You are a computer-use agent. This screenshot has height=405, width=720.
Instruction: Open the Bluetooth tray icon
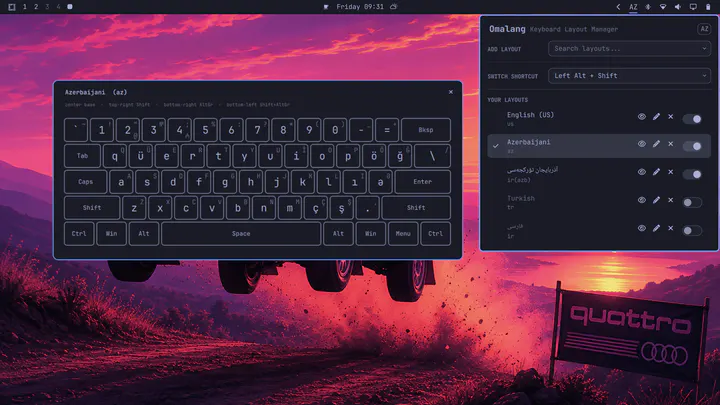click(648, 7)
